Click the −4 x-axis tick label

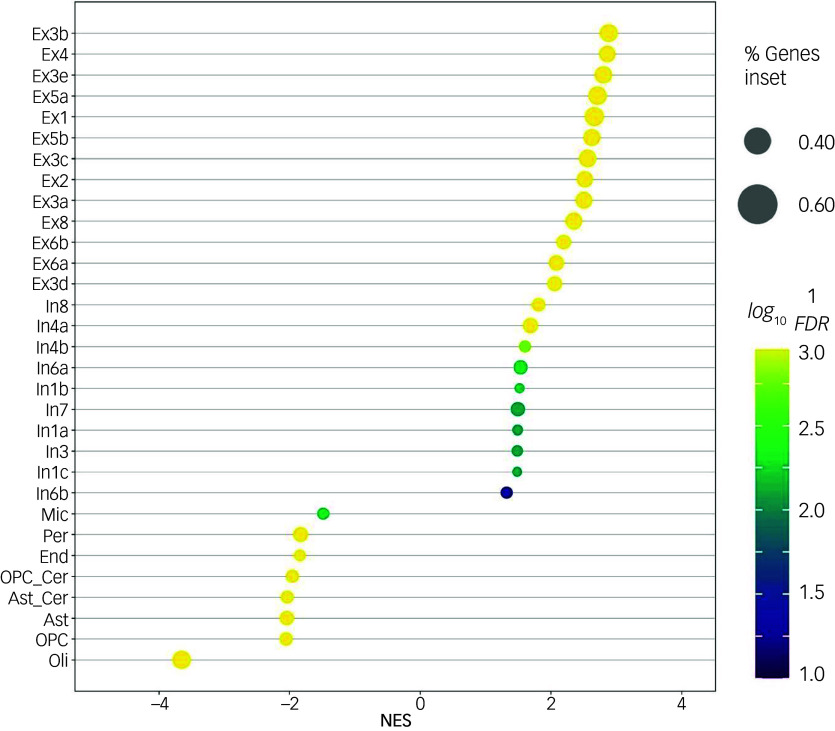[x=158, y=704]
